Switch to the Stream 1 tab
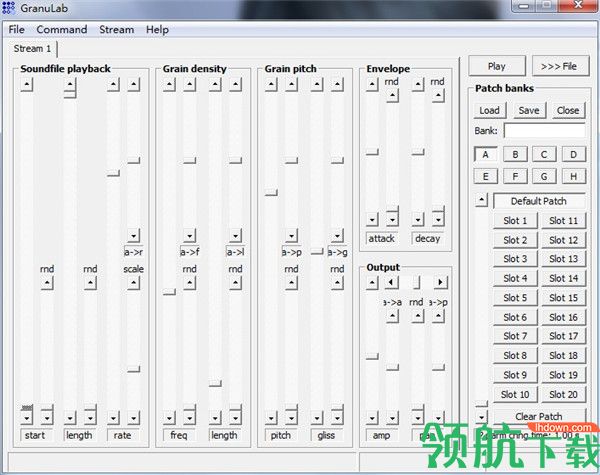The image size is (600, 475). [32, 49]
